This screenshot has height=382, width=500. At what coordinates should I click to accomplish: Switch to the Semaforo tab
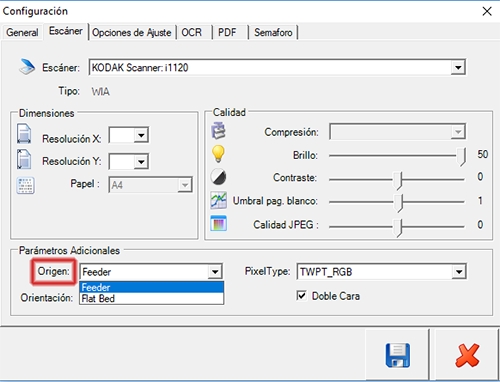point(273,33)
